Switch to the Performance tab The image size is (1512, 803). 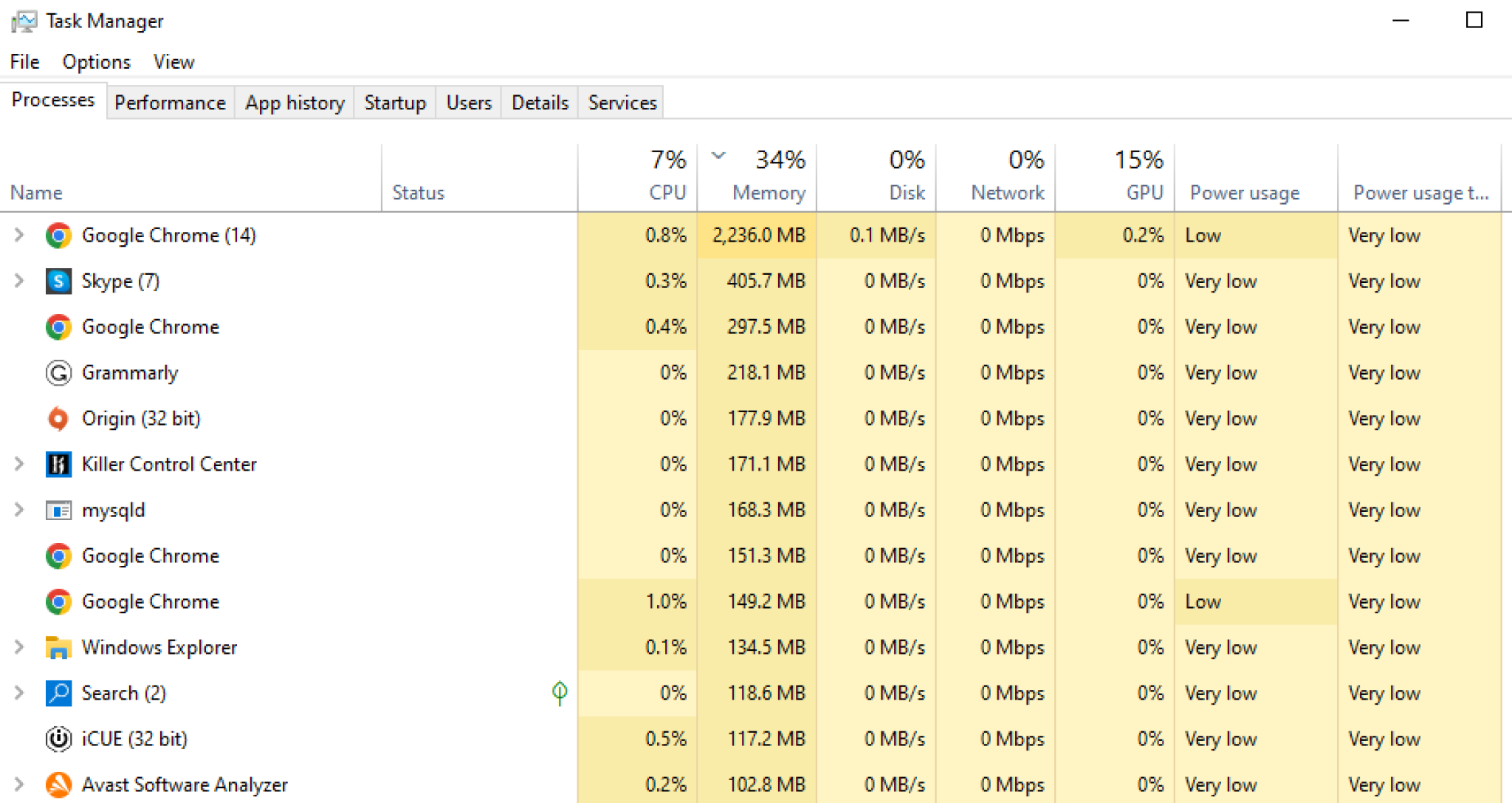pos(170,103)
